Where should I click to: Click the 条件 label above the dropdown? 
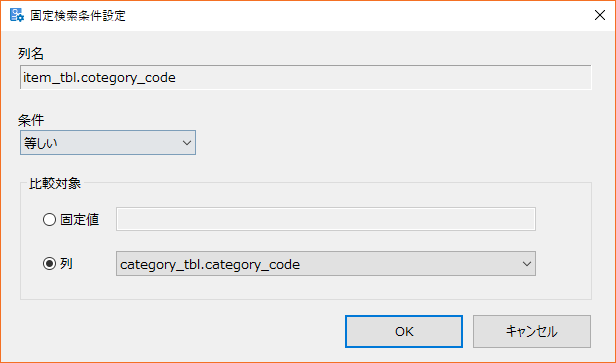point(31,120)
